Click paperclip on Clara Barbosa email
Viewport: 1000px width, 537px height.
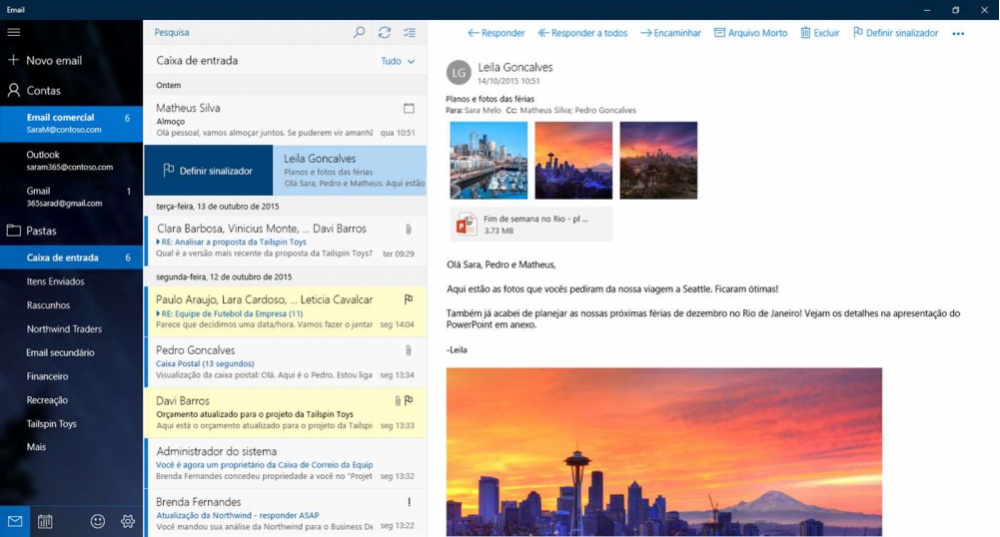[408, 228]
